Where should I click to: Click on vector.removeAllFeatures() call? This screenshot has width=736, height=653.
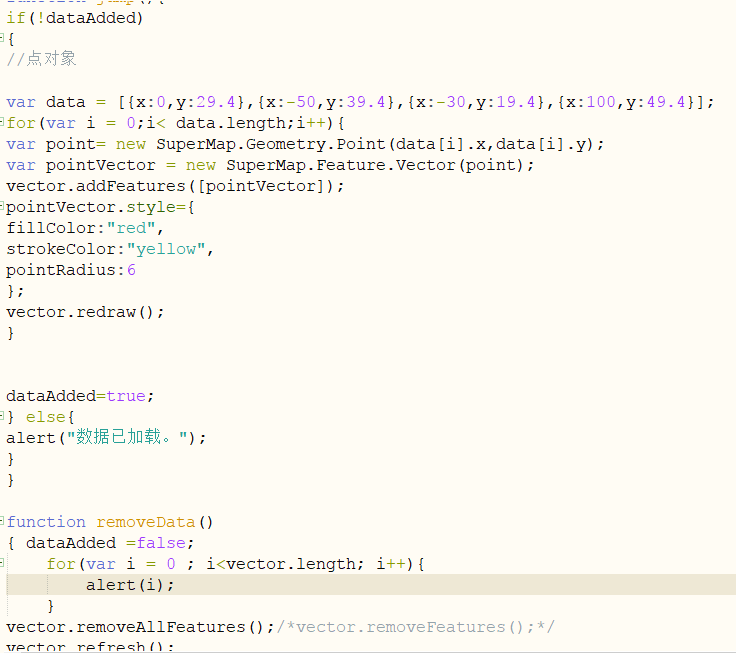pyautogui.click(x=140, y=627)
